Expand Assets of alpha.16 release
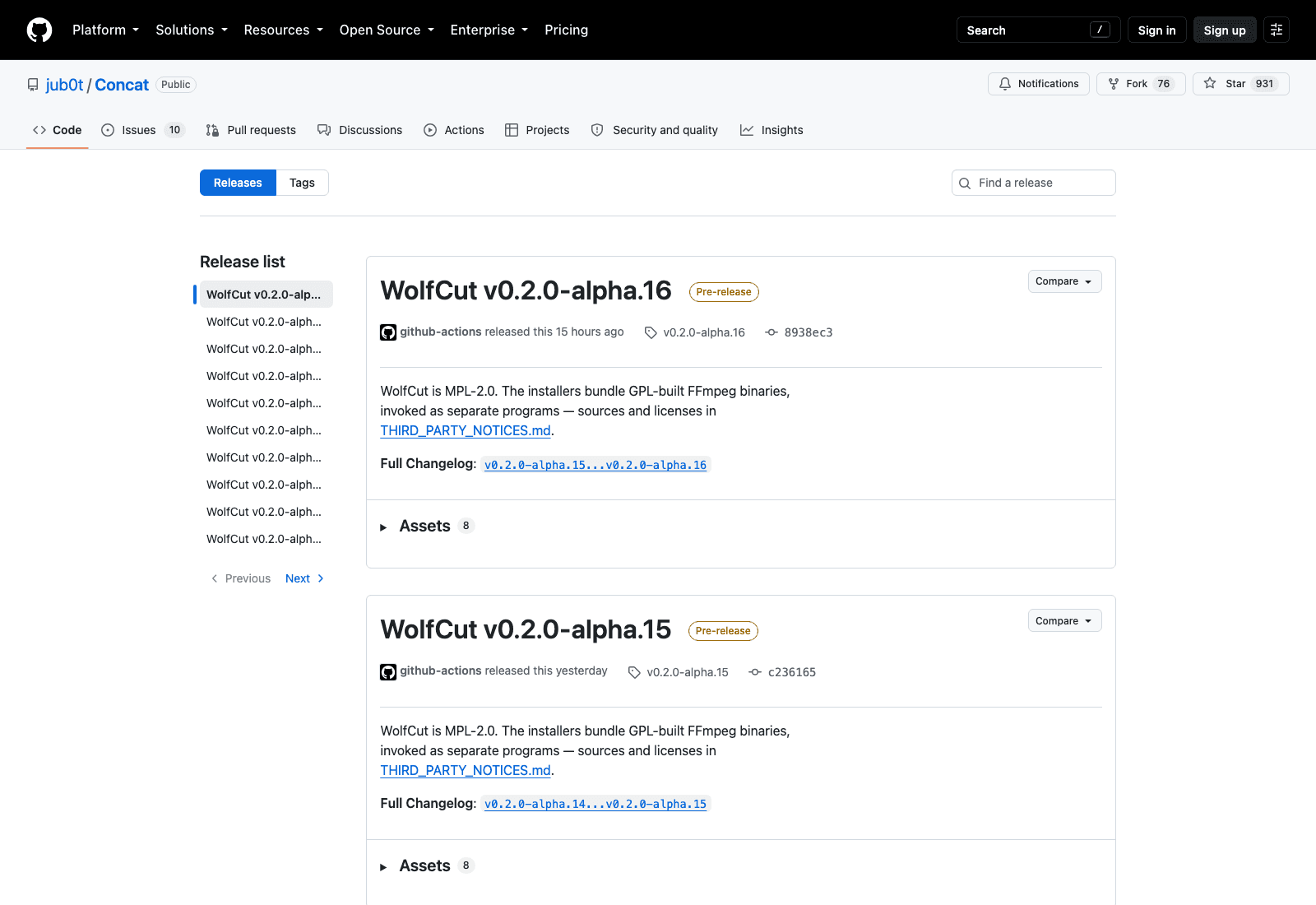The width and height of the screenshot is (1316, 905). coord(425,526)
